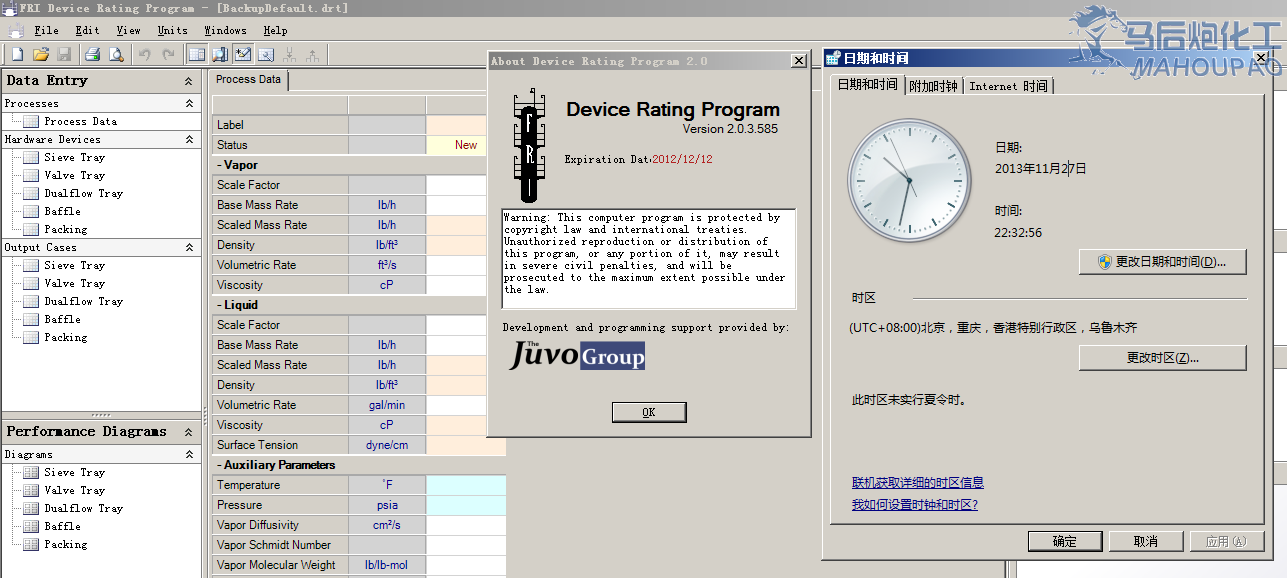Click the 更改时区(Z)... button
Image resolution: width=1287 pixels, height=578 pixels.
pos(1163,358)
